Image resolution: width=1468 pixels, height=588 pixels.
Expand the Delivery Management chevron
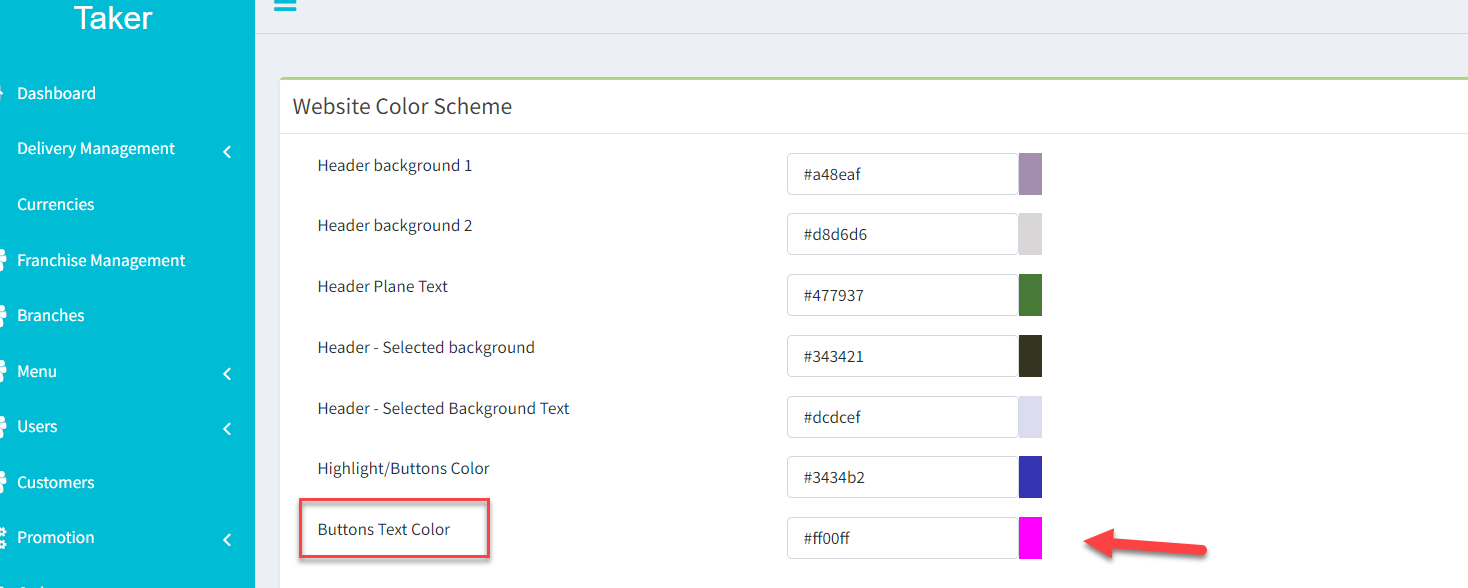[x=227, y=151]
